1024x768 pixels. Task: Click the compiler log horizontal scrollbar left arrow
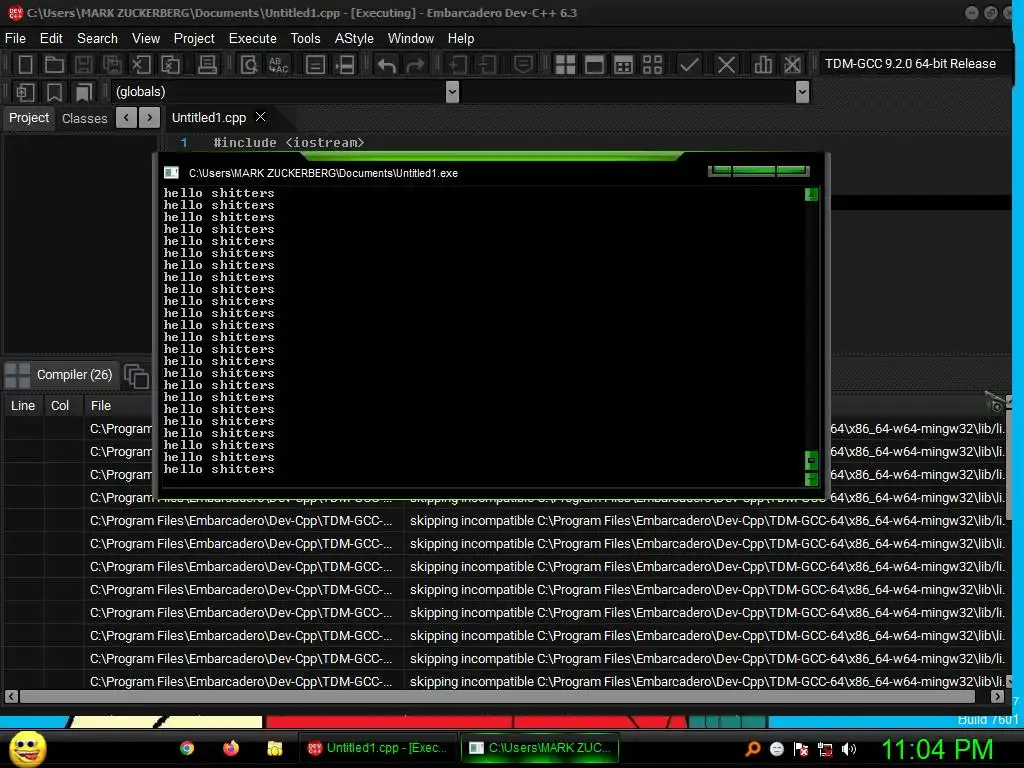[11, 697]
